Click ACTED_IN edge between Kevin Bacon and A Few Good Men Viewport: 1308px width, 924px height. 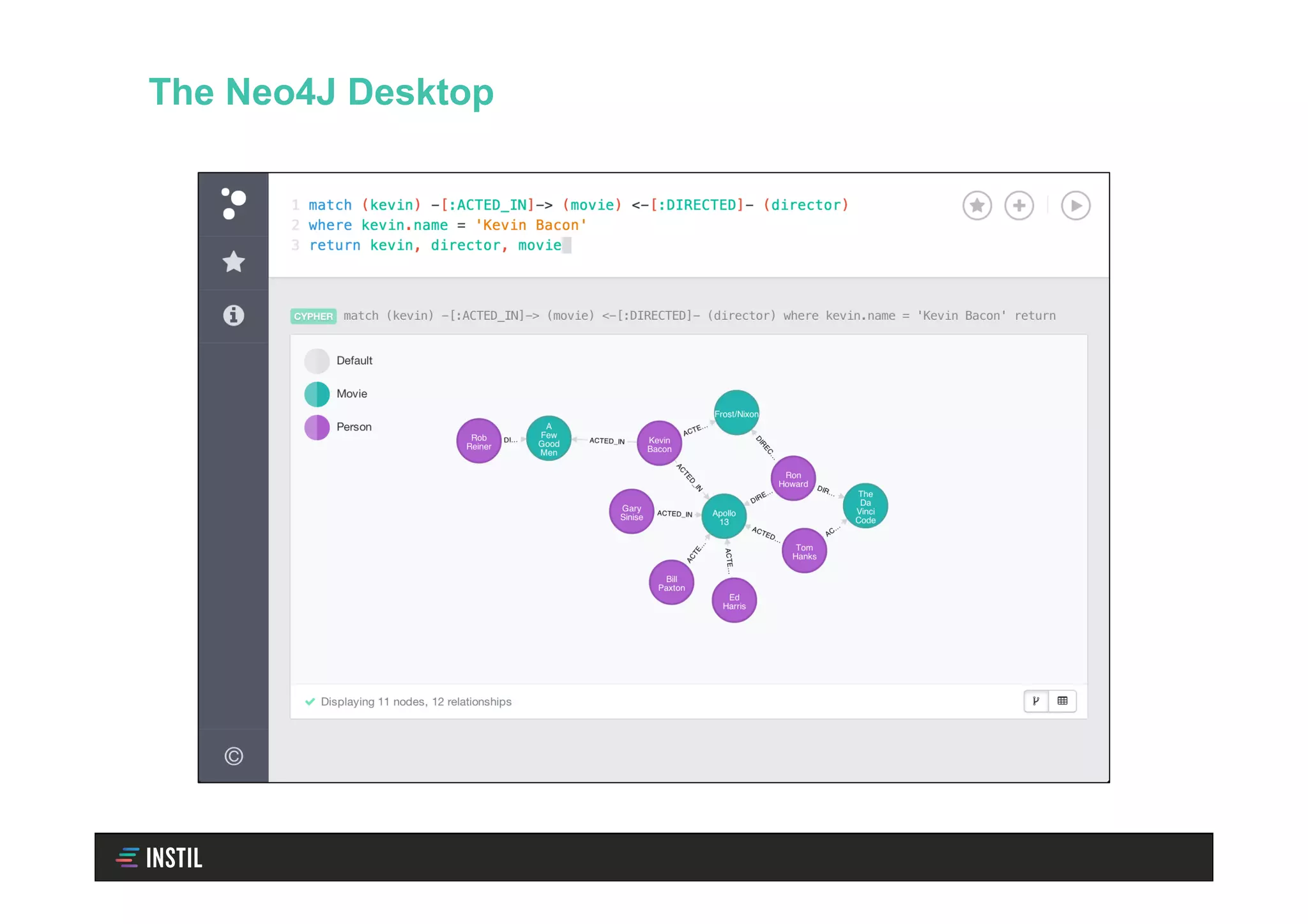pyautogui.click(x=607, y=441)
